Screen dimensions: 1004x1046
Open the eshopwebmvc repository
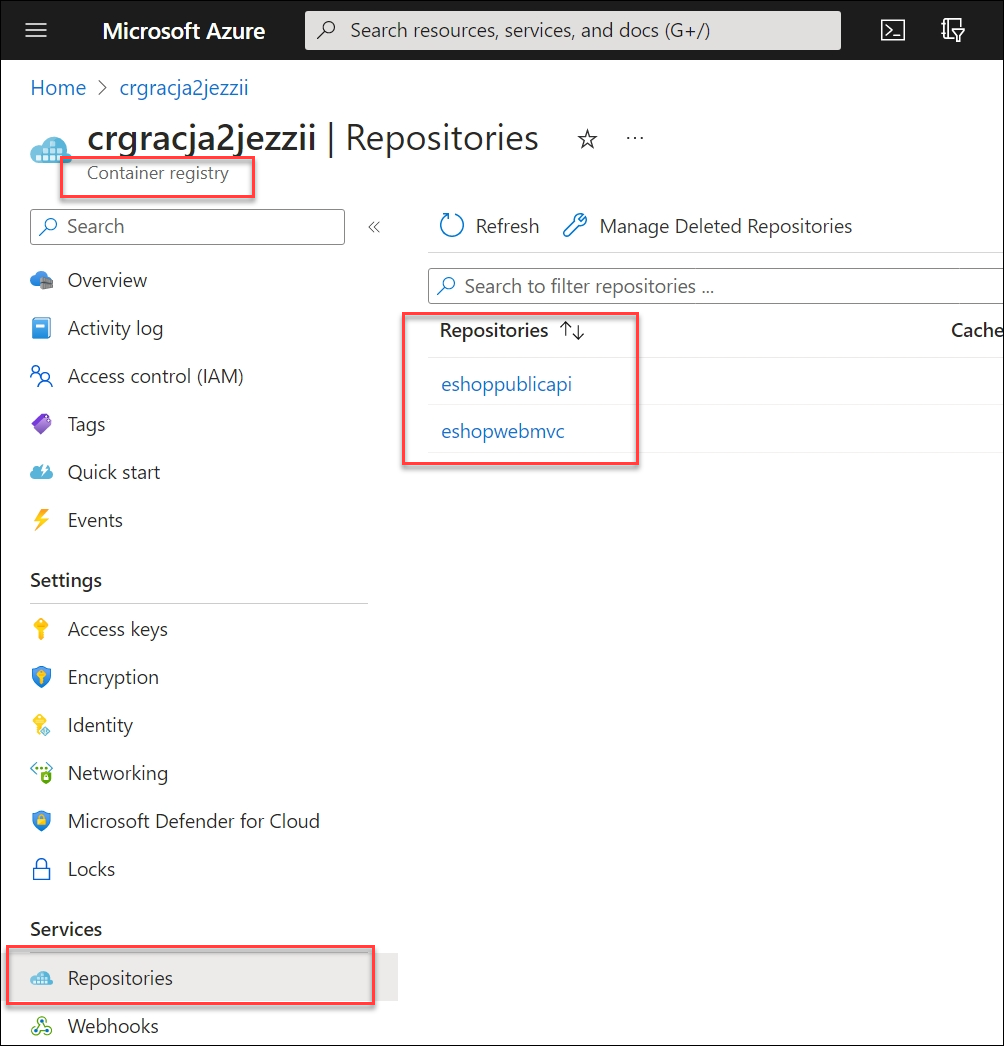click(x=502, y=431)
